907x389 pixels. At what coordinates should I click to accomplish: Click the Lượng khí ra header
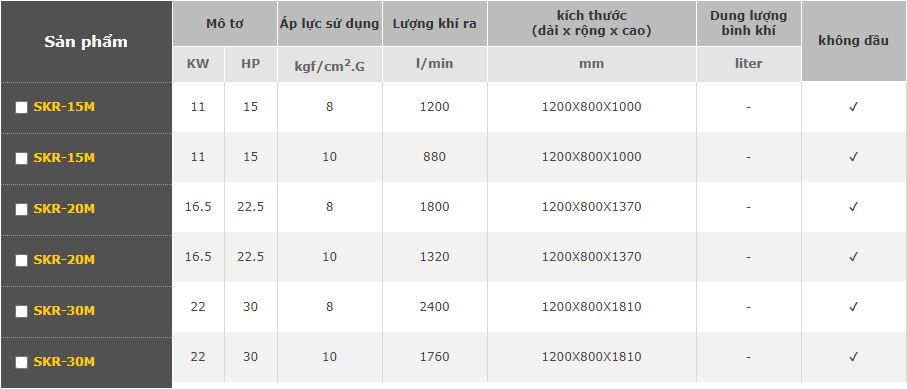click(x=434, y=24)
